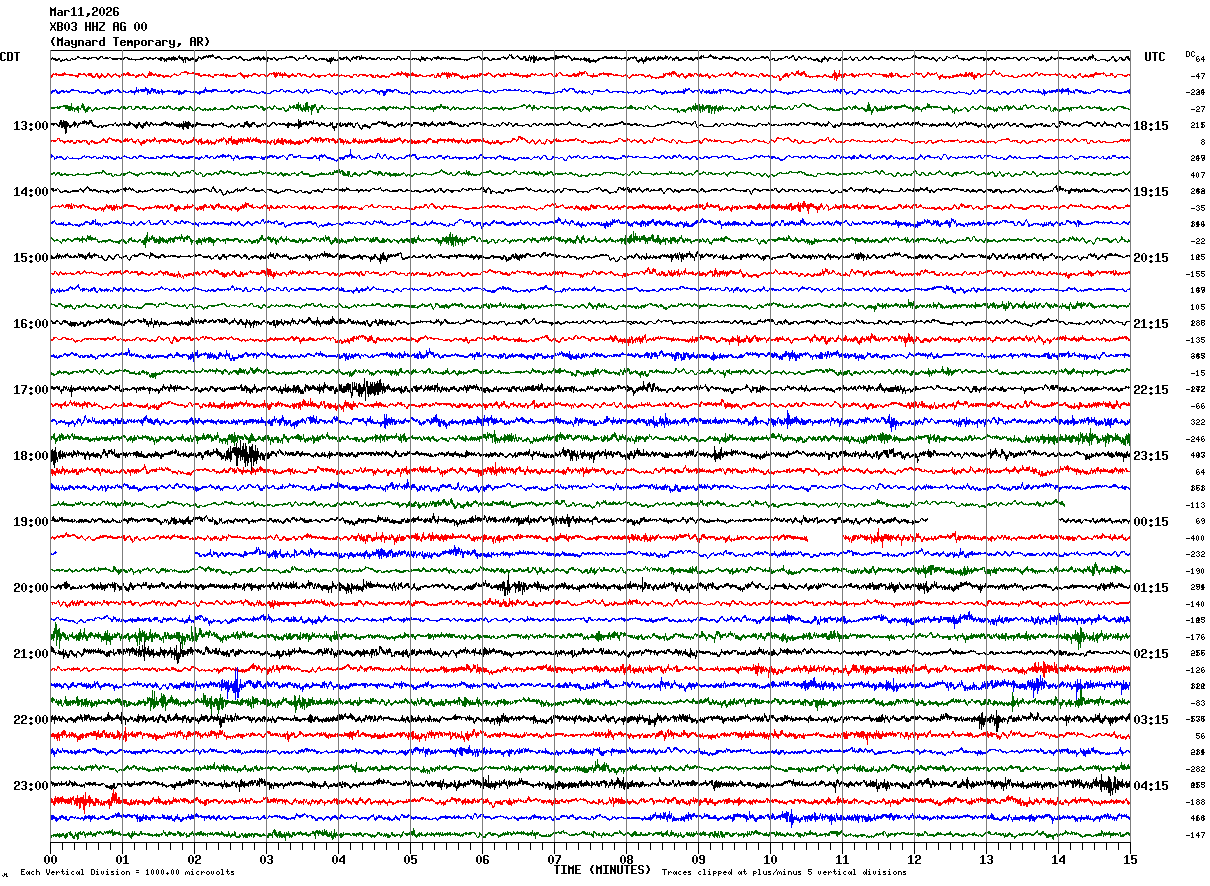
Task: Click the DC offset value -176
Action: 1197,637
